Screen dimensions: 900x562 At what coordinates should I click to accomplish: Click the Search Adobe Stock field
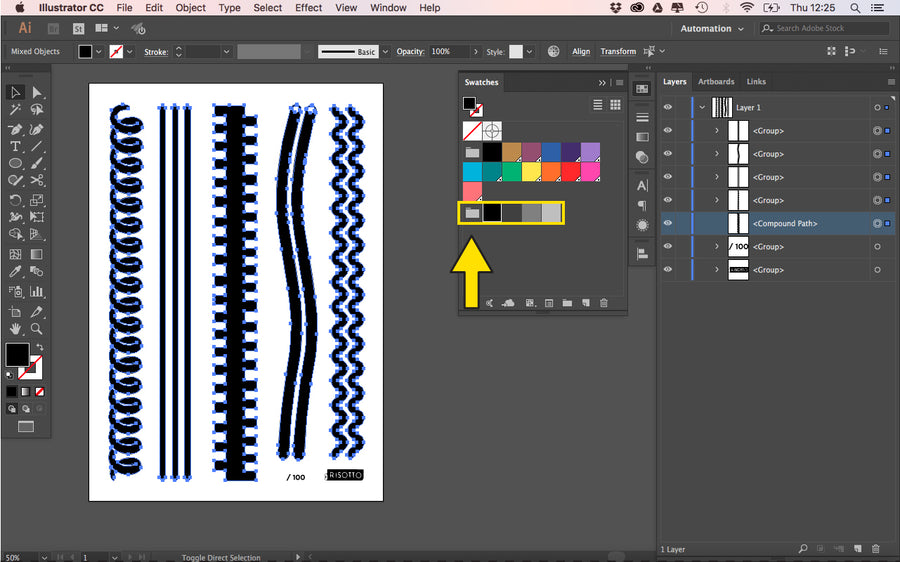coord(824,29)
